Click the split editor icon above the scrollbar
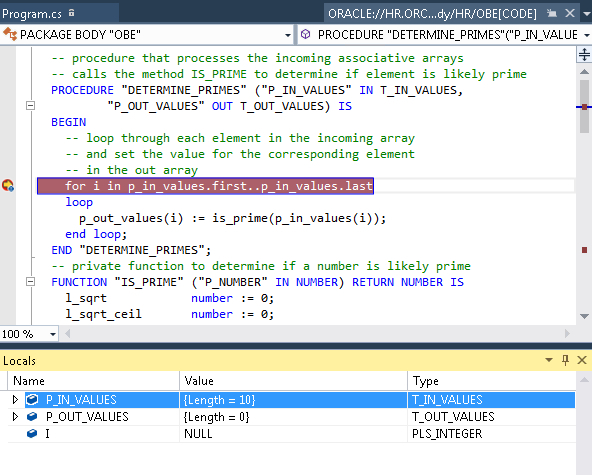Screen dimensions: 592x475 [x=584, y=55]
